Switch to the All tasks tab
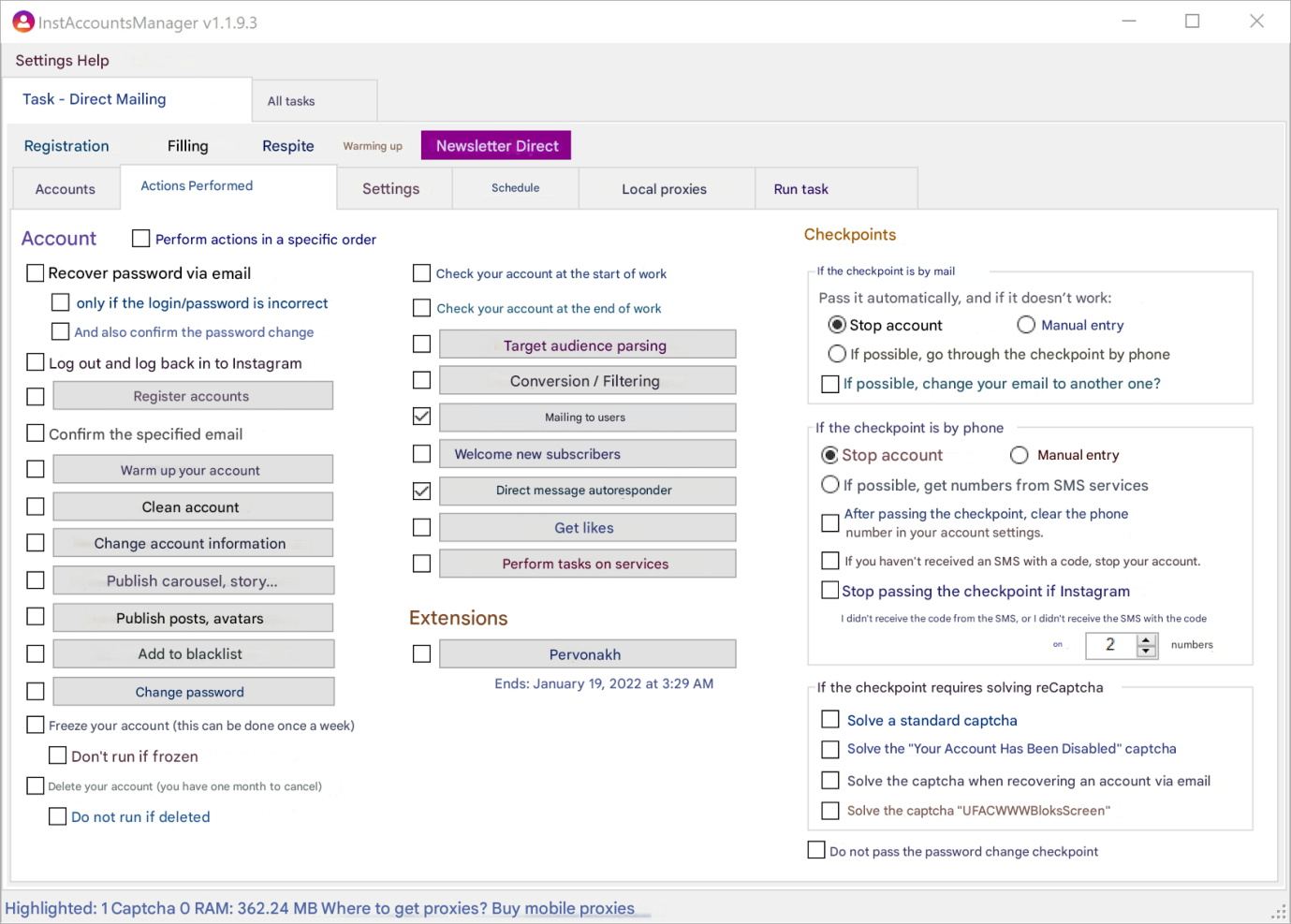This screenshot has height=924, width=1291. click(291, 101)
